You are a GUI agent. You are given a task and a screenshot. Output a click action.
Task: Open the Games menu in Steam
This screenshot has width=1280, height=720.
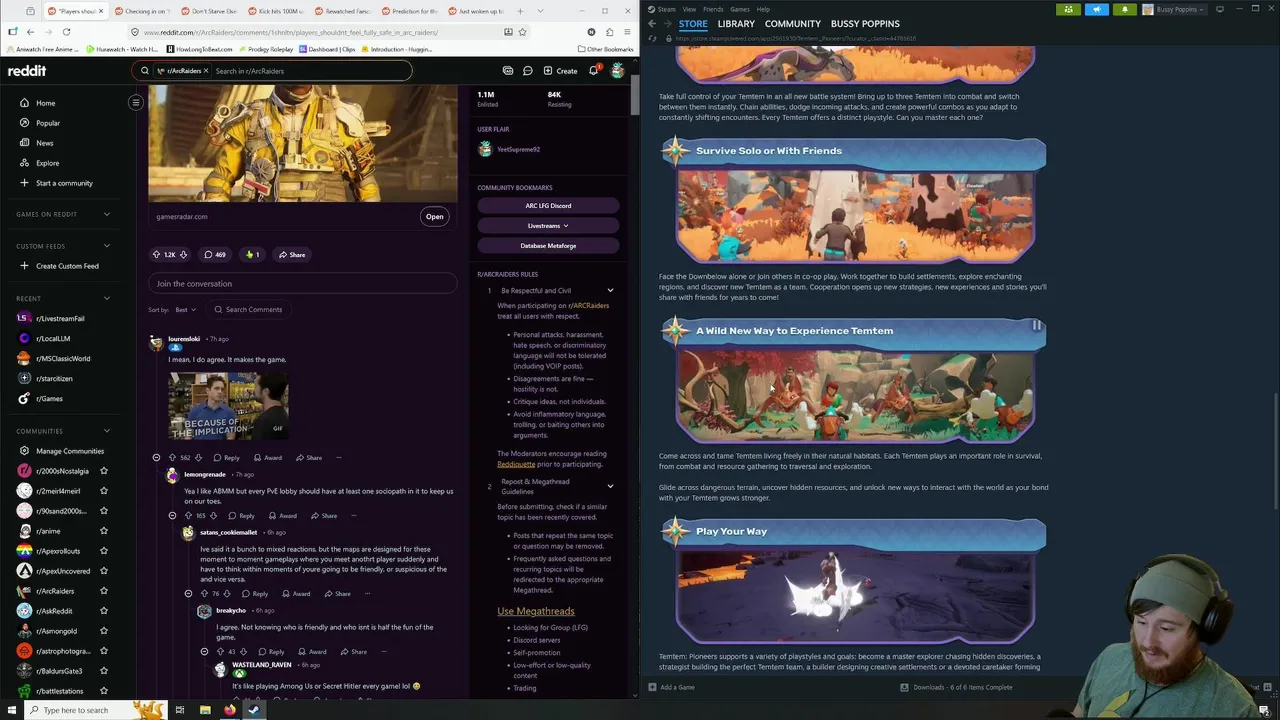click(739, 9)
